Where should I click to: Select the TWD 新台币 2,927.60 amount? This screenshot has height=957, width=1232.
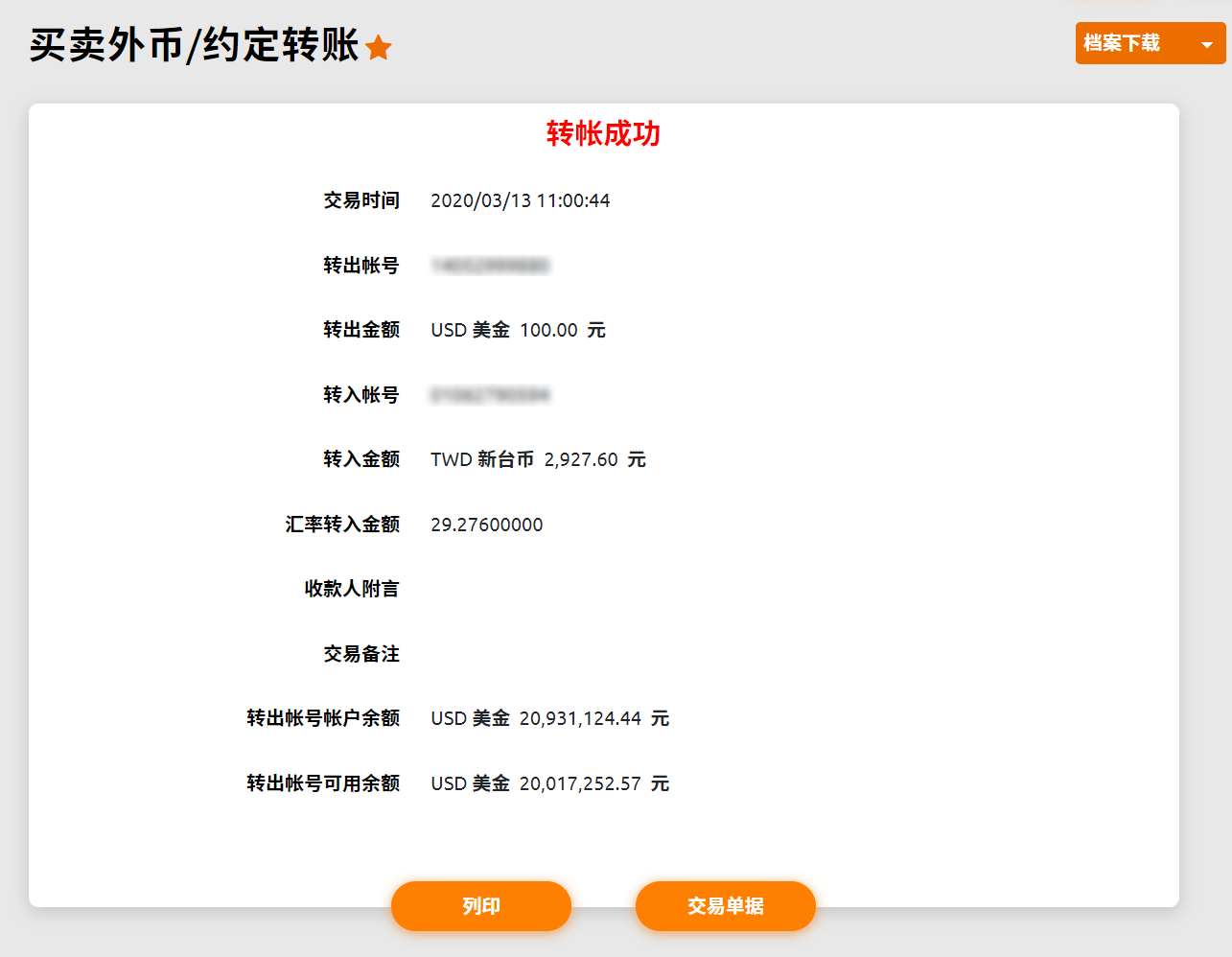(x=538, y=459)
